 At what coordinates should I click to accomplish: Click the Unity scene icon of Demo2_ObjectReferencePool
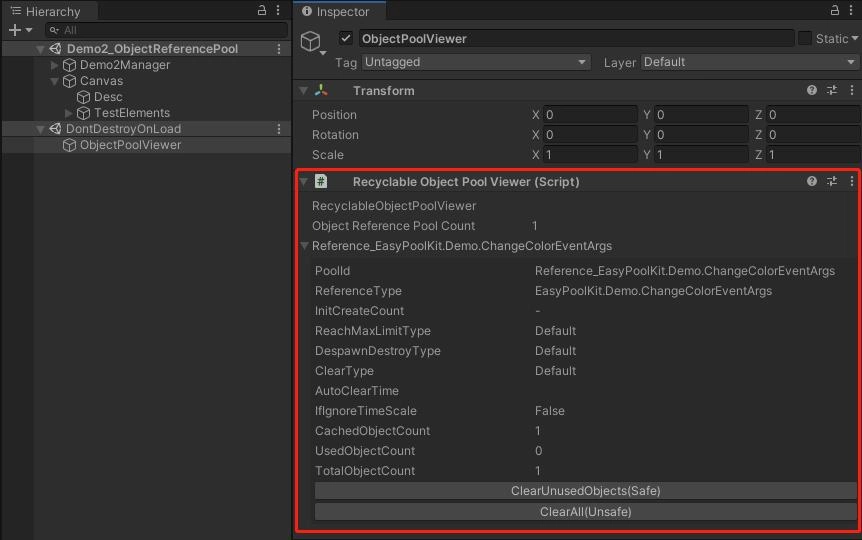click(x=55, y=48)
